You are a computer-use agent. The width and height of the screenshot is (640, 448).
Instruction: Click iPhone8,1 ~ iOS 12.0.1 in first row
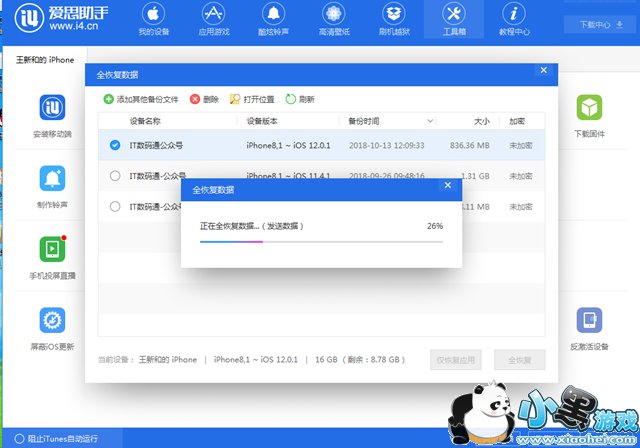[288, 145]
